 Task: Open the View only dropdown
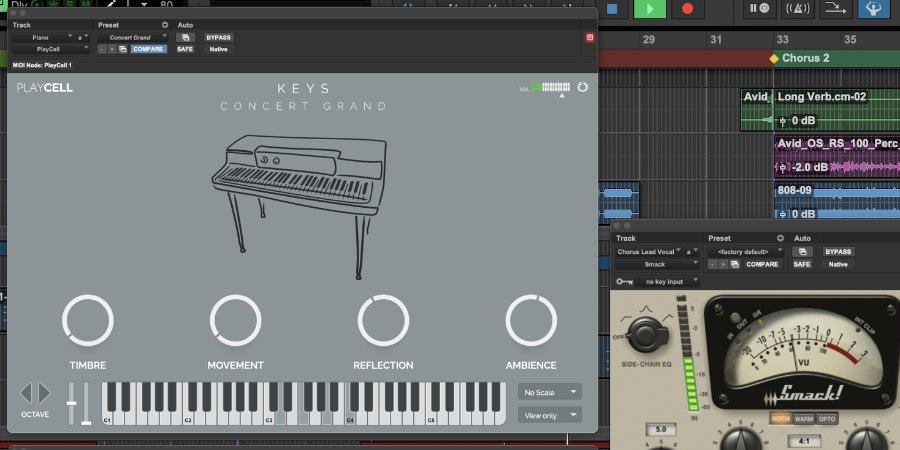(550, 415)
